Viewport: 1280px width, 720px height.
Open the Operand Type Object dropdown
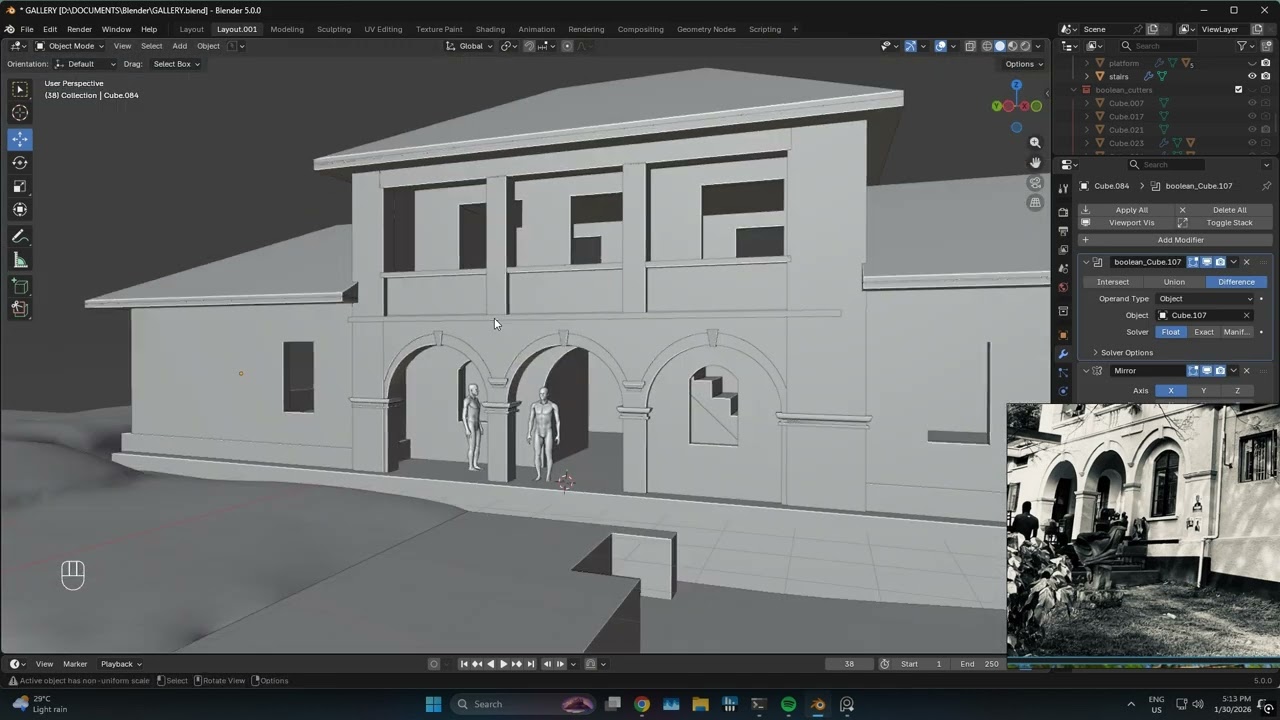click(1205, 299)
